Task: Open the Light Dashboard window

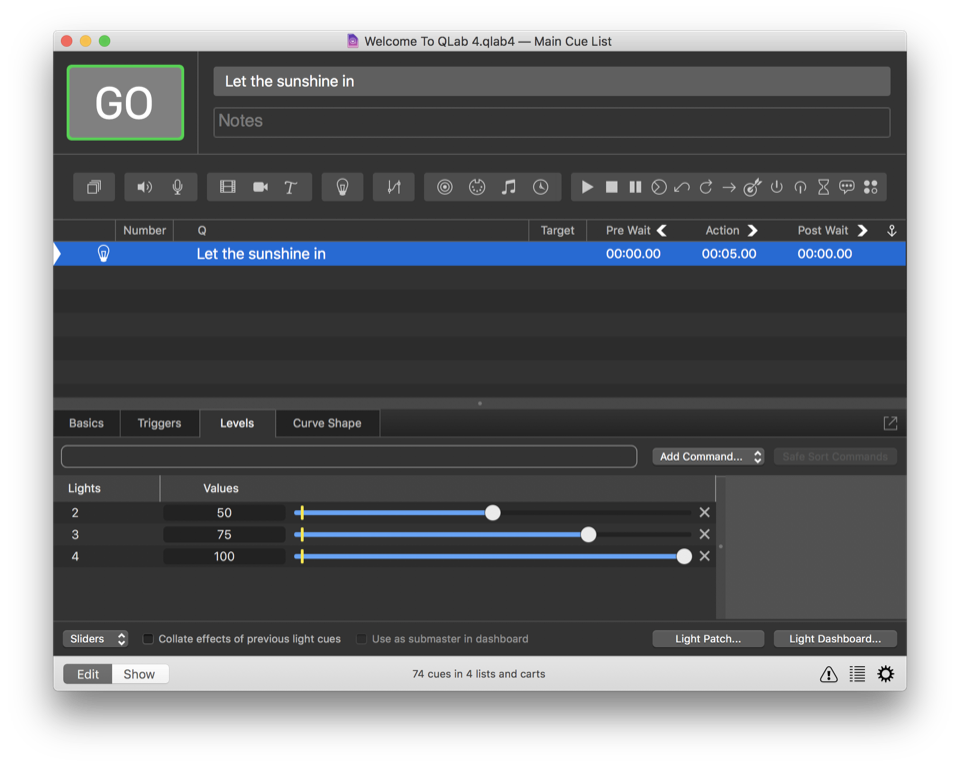Action: pyautogui.click(x=834, y=639)
